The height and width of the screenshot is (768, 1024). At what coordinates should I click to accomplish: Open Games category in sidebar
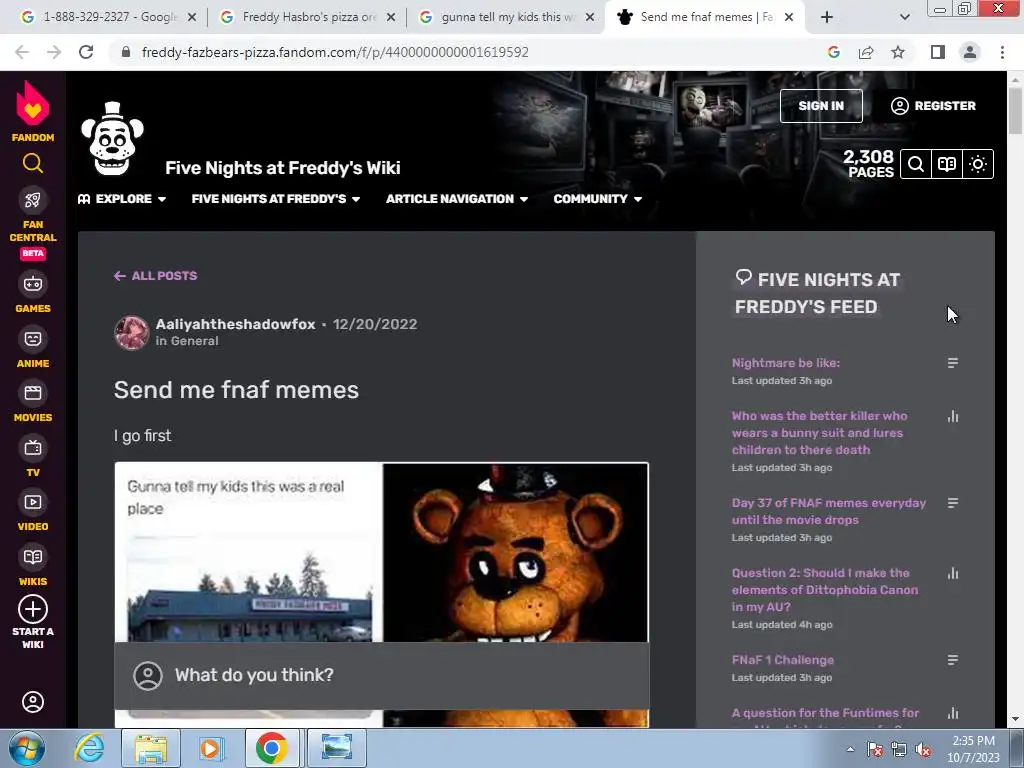point(33,293)
